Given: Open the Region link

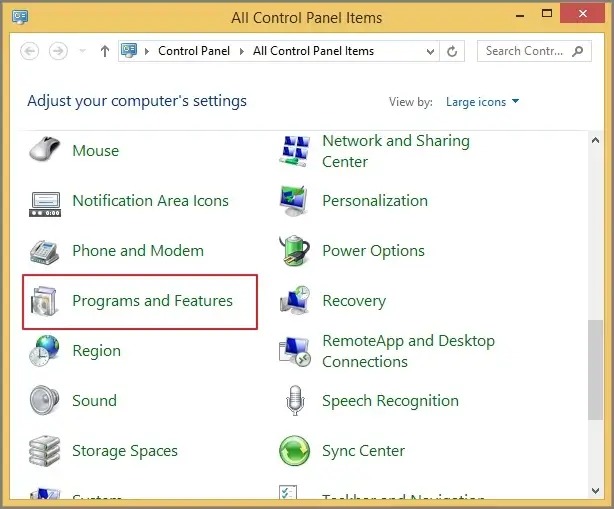Looking at the screenshot, I should point(96,351).
